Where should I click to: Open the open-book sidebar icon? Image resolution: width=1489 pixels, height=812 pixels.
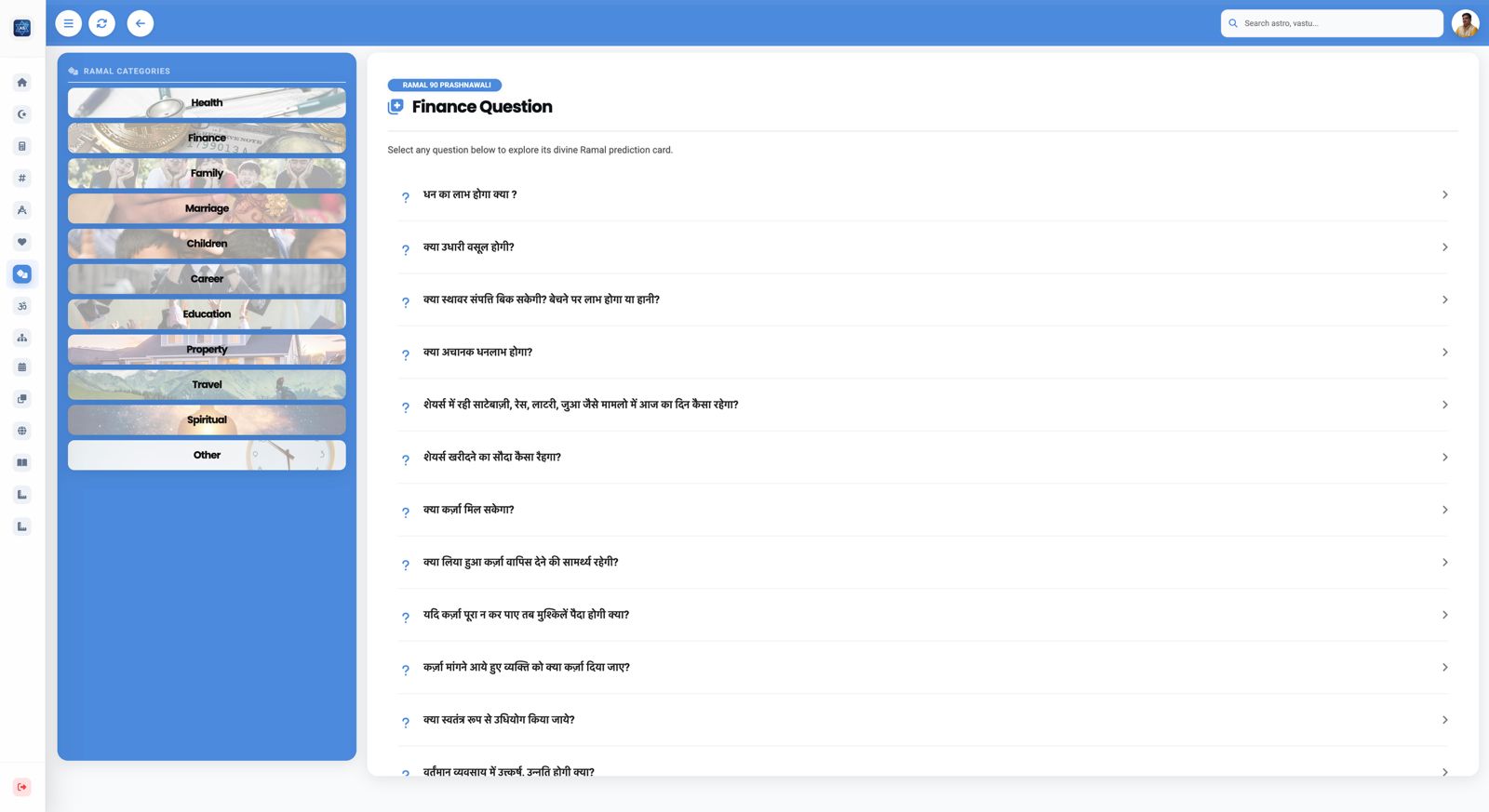(22, 462)
